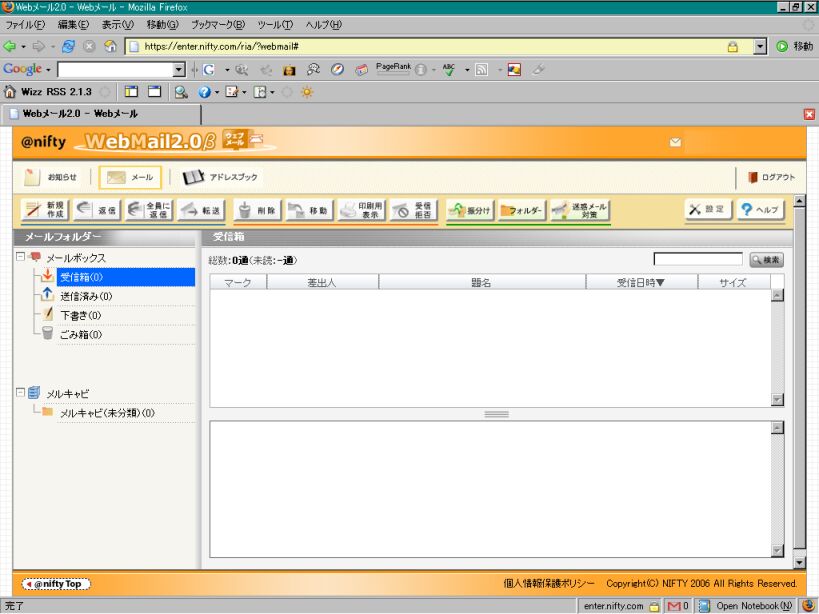Open the アドレスブック address book
Viewport: 819px width, 614px height.
coord(220,177)
